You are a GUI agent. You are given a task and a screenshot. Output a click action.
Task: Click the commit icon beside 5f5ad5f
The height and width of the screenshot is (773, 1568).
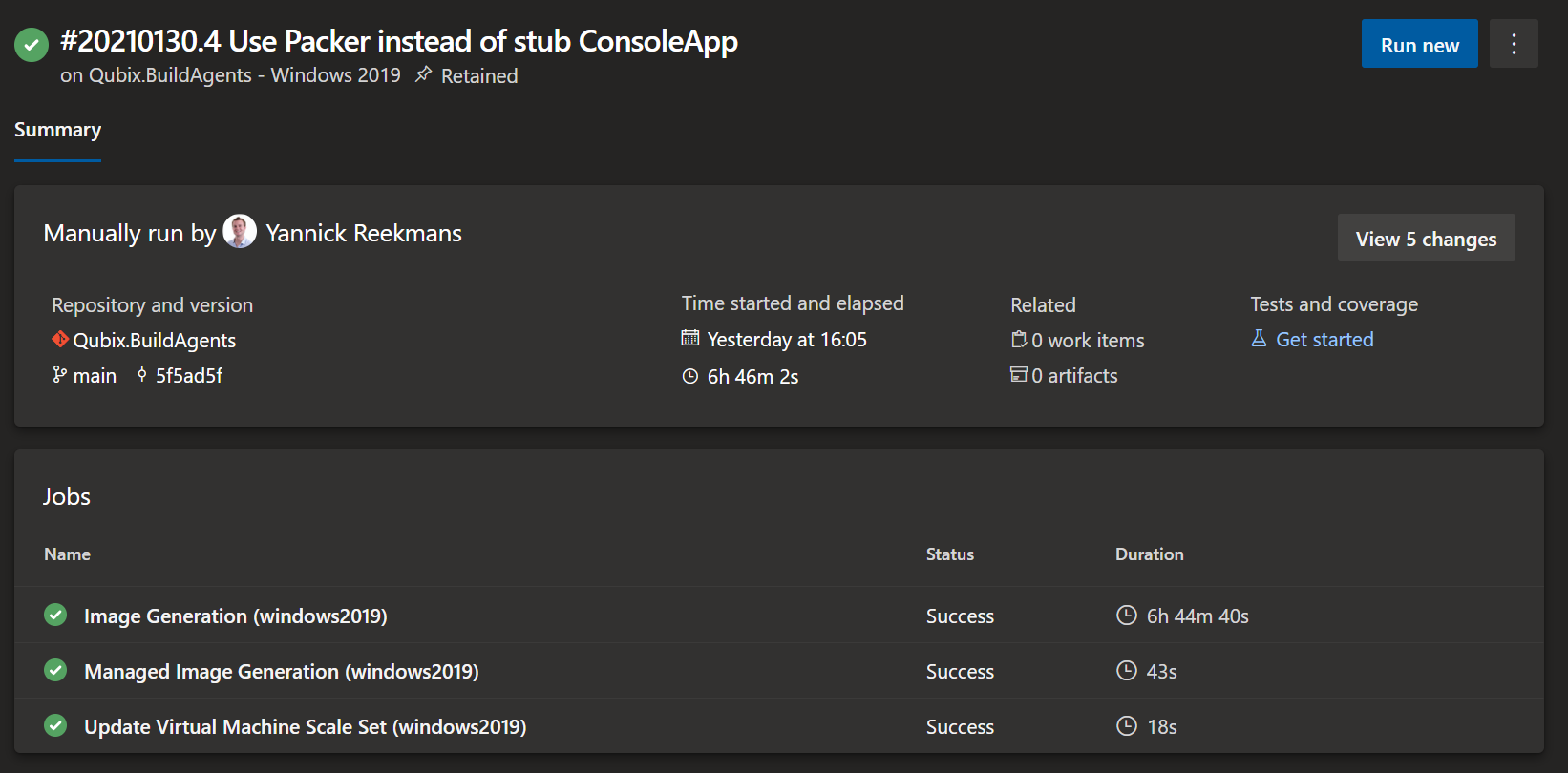142,375
